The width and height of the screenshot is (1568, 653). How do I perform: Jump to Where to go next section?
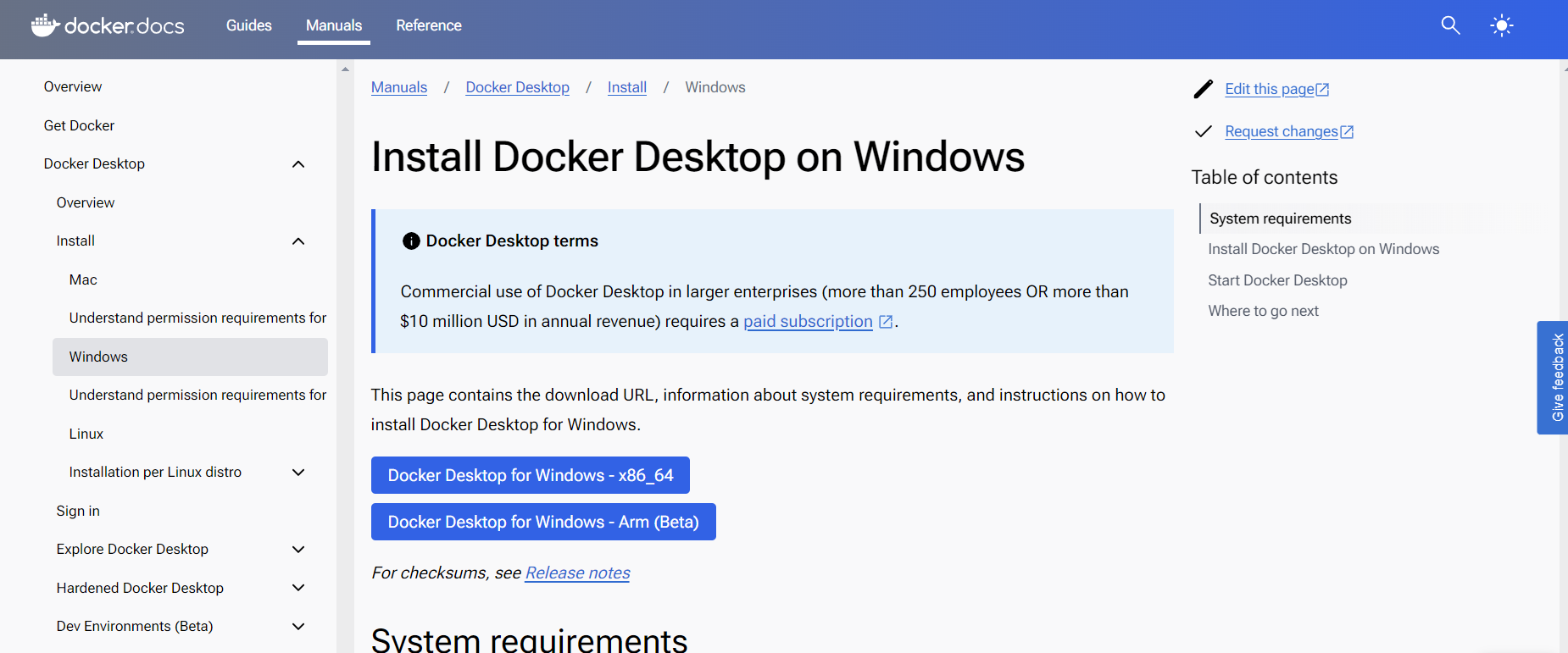[x=1263, y=311]
